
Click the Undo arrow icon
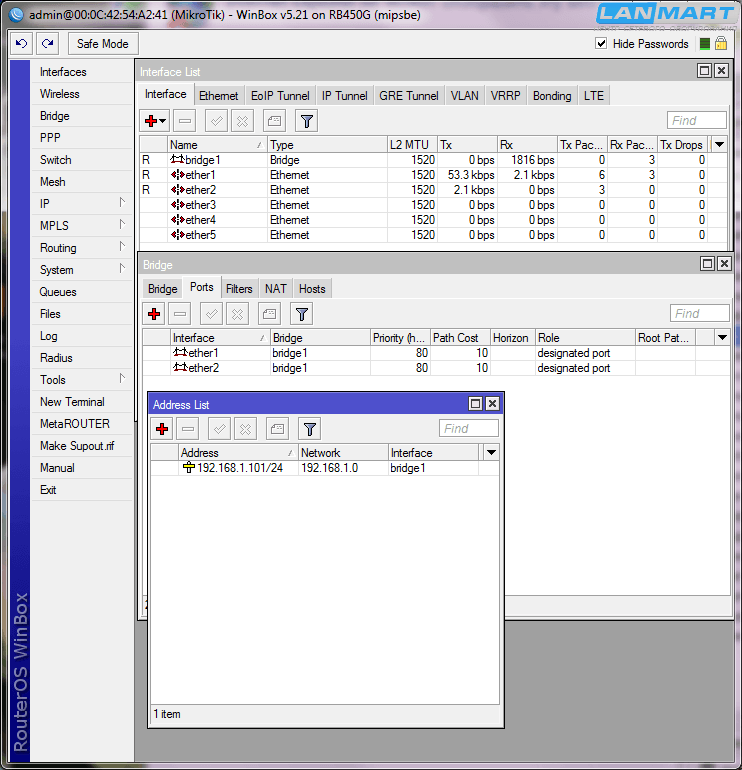(x=22, y=44)
